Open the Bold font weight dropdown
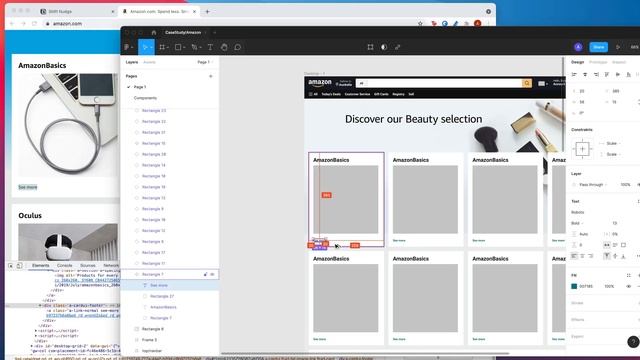This screenshot has height=360, width=640. click(578, 223)
